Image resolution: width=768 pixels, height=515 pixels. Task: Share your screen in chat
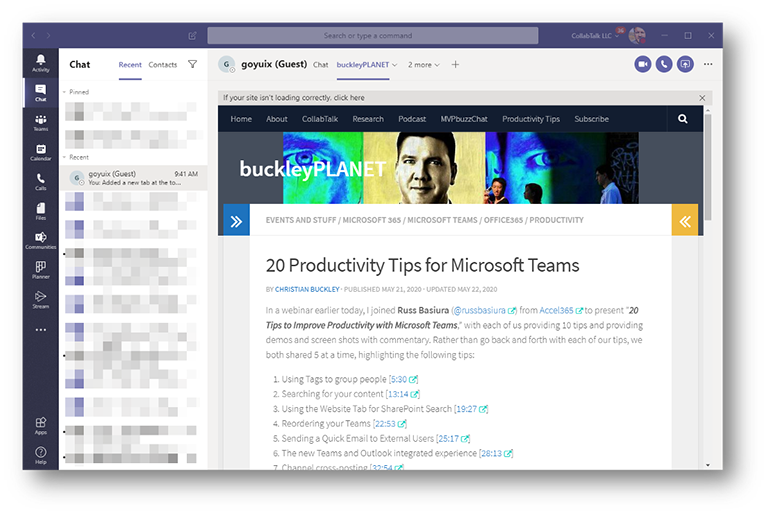[685, 64]
